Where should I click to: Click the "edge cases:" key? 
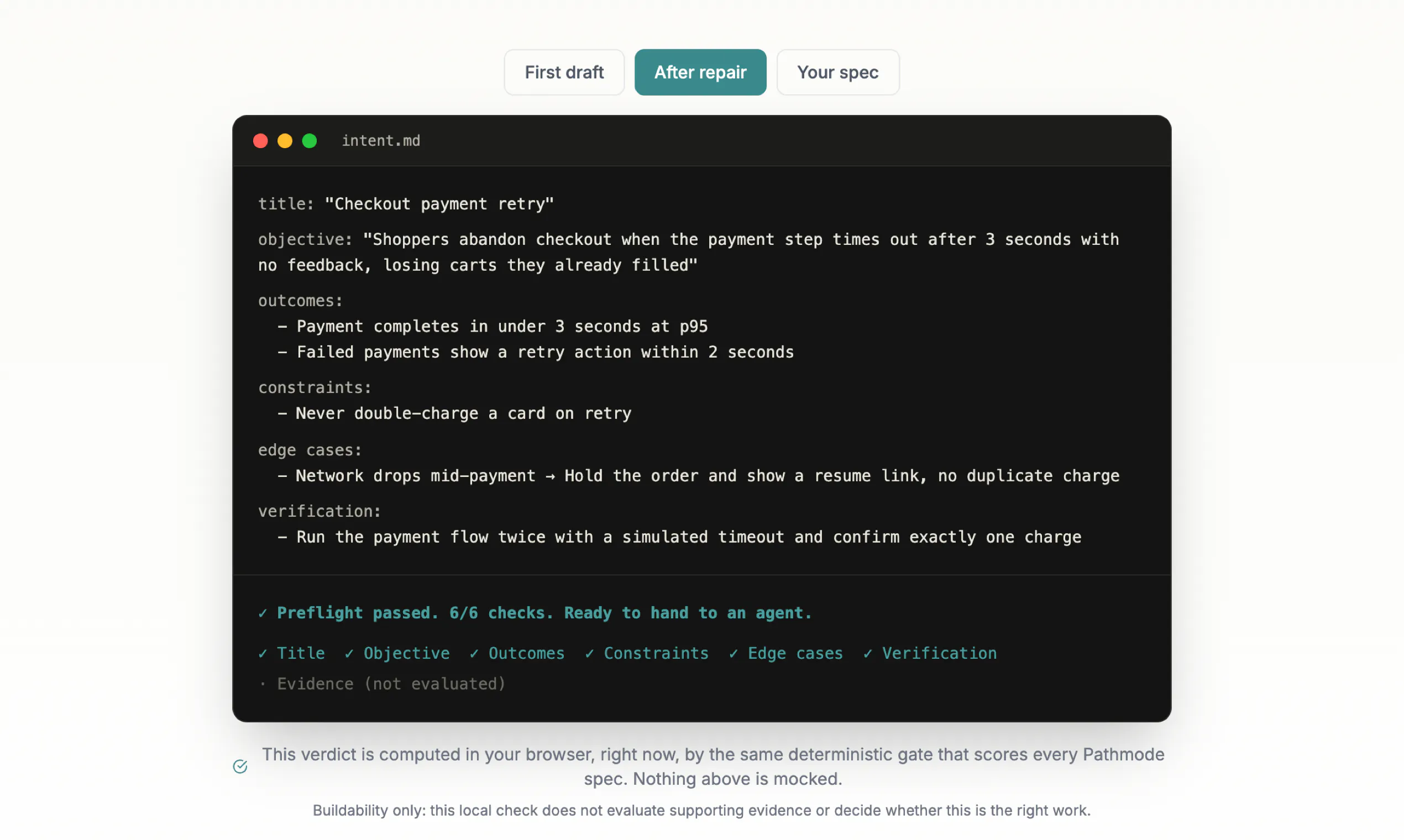pos(310,450)
